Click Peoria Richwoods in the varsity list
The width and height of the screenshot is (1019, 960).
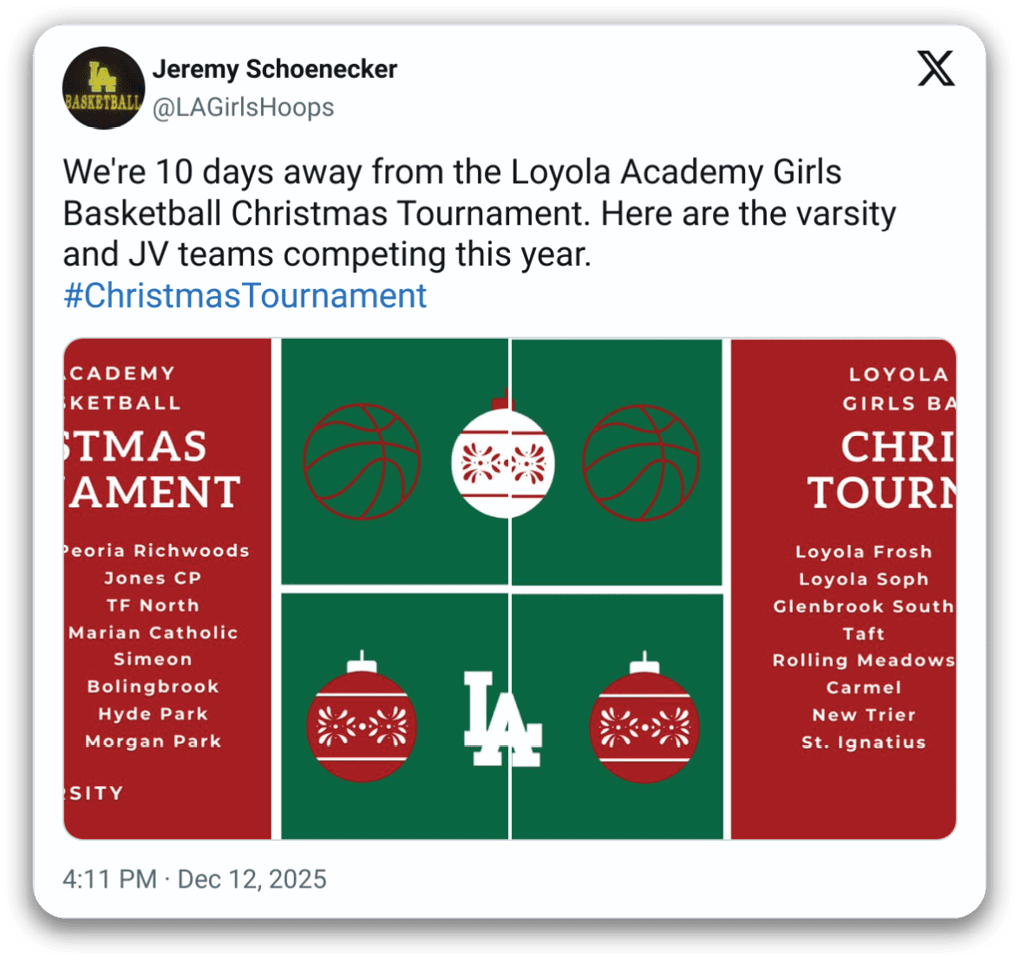coord(157,551)
